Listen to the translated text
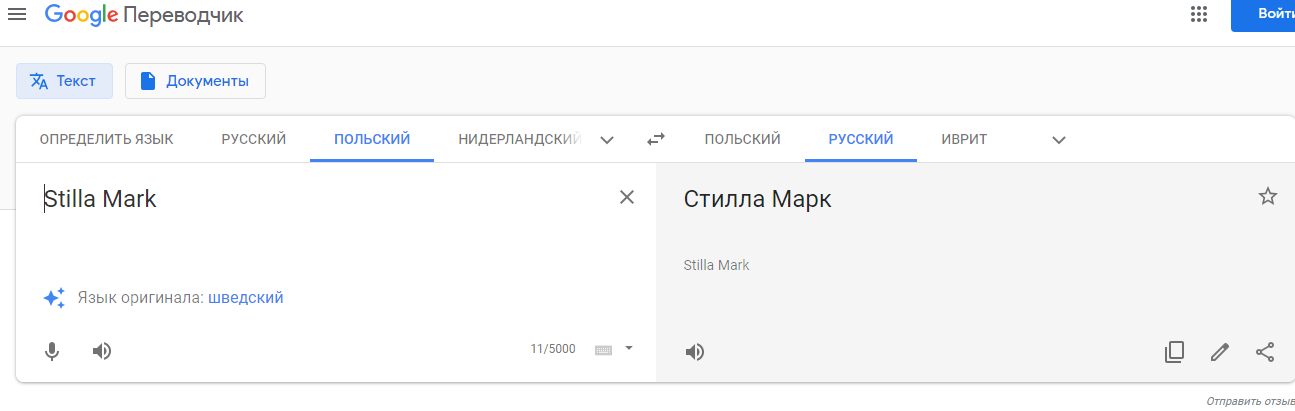 coord(695,352)
